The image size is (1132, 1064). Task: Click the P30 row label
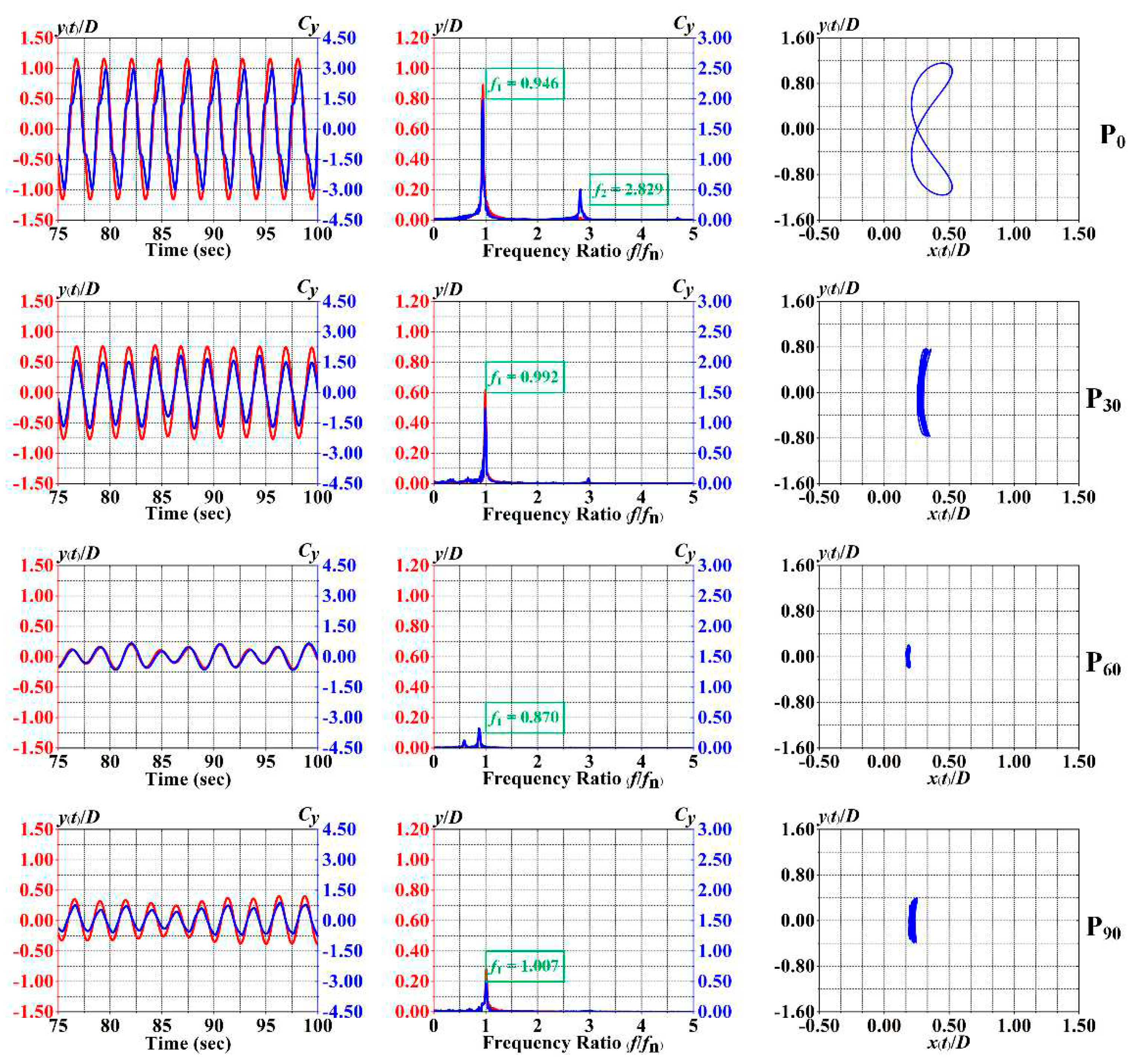coord(1103,400)
